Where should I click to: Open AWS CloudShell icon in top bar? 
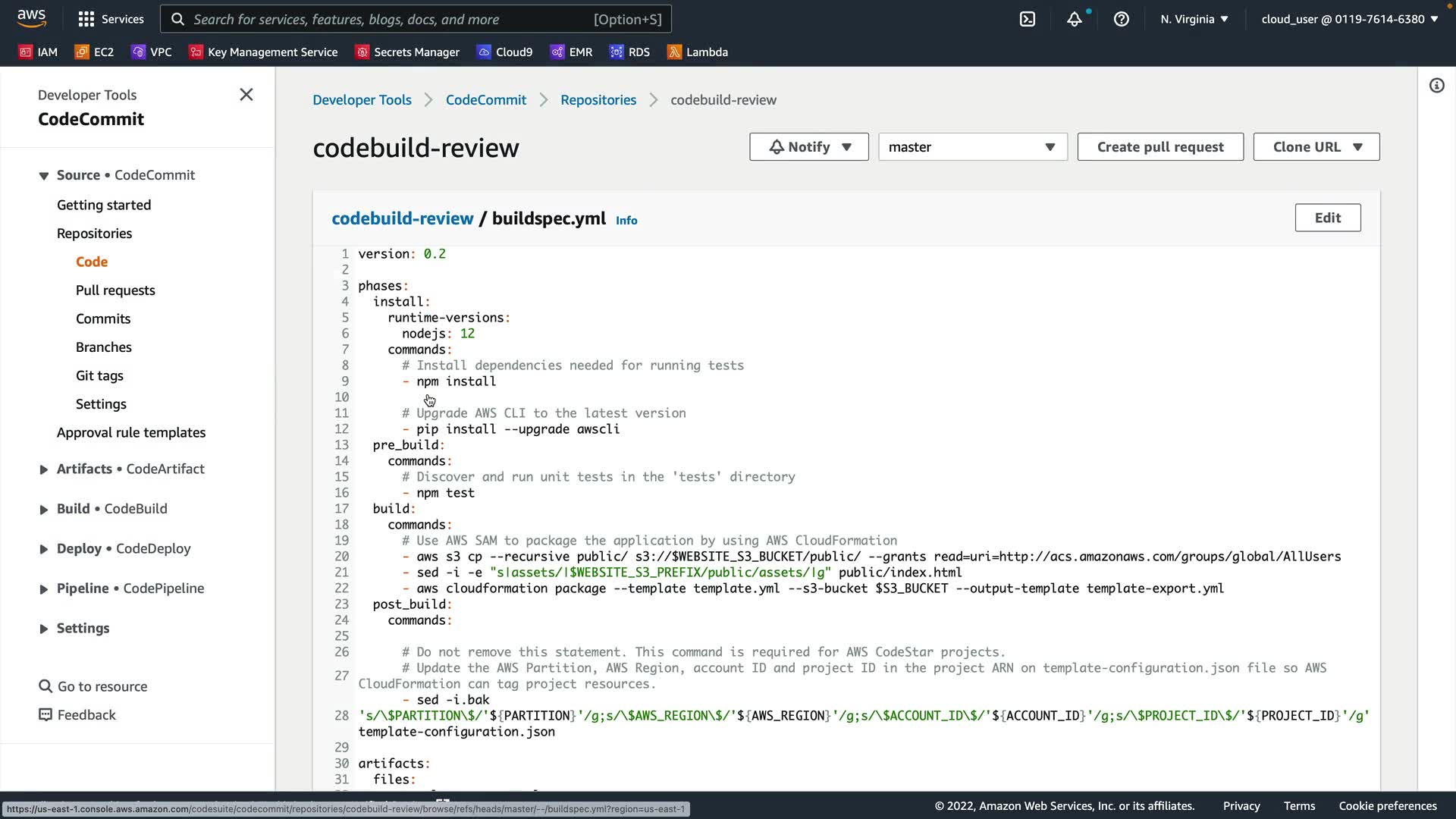(x=1028, y=19)
